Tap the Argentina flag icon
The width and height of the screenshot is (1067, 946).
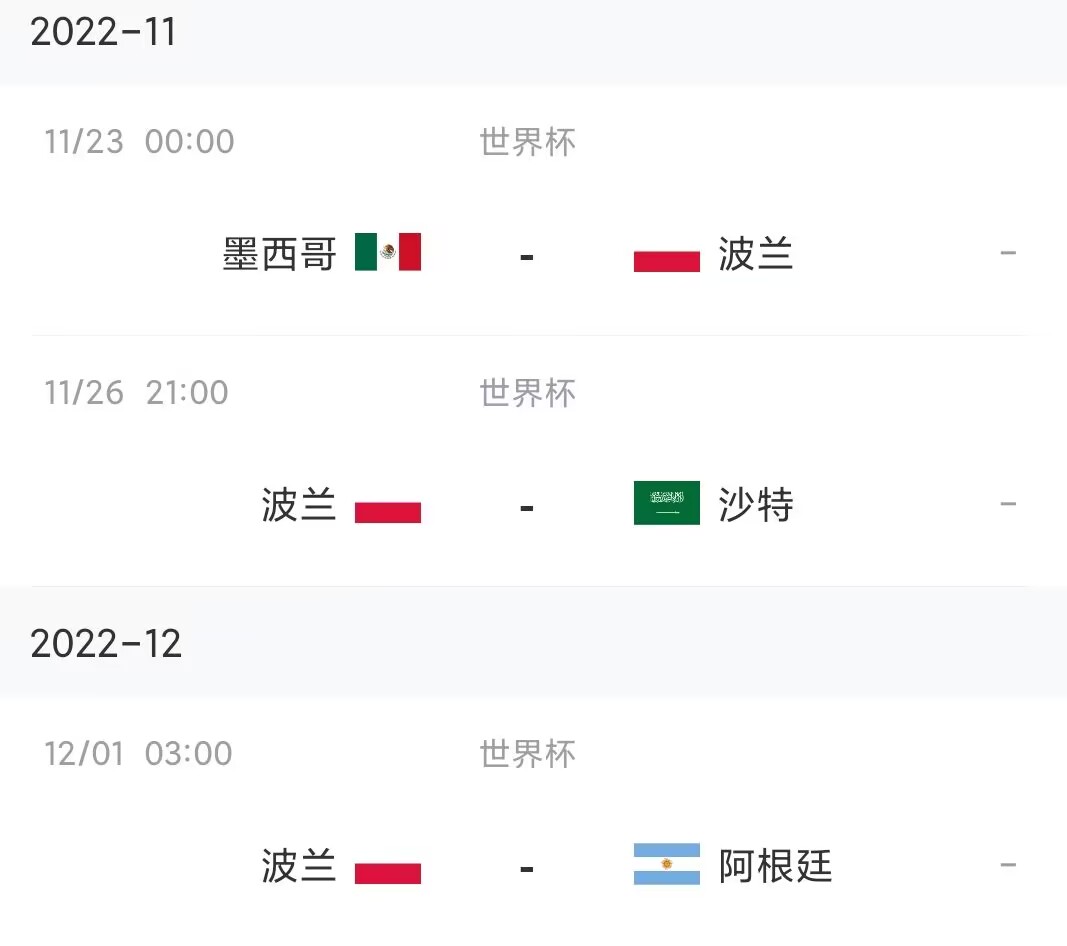click(x=667, y=864)
